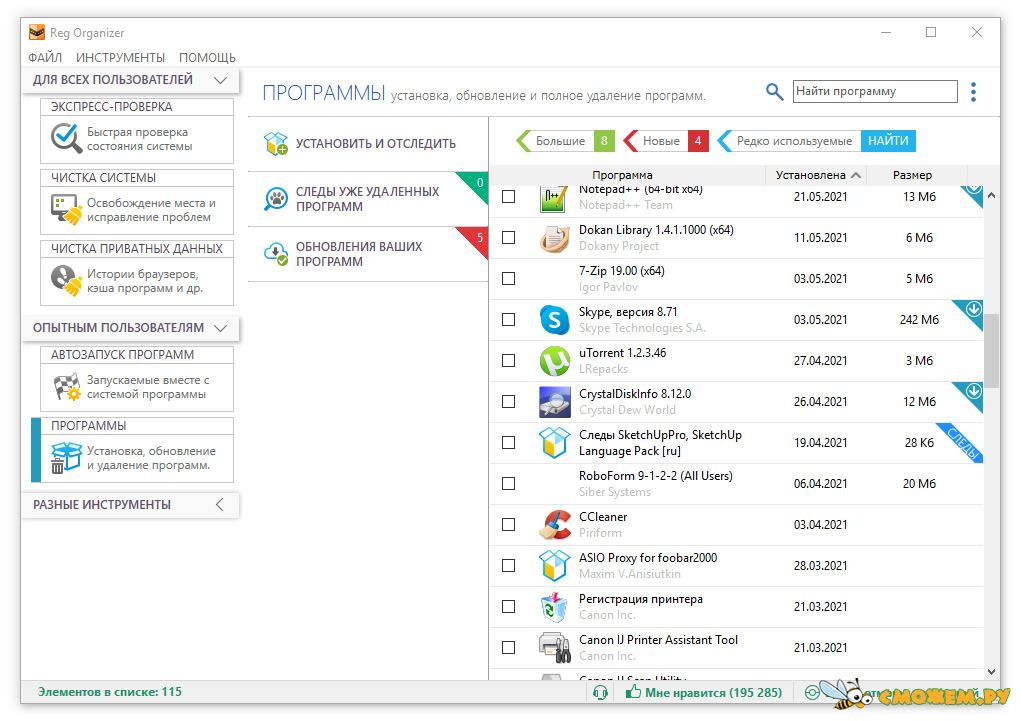The width and height of the screenshot is (1021, 721).
Task: Click the headset support icon in status bar
Action: (x=600, y=692)
